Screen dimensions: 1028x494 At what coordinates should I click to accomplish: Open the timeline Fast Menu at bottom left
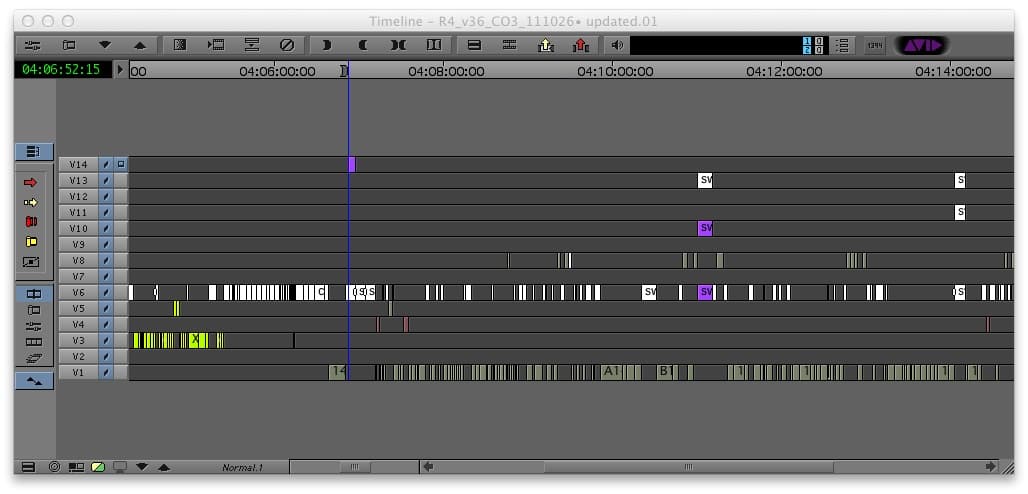(x=28, y=467)
